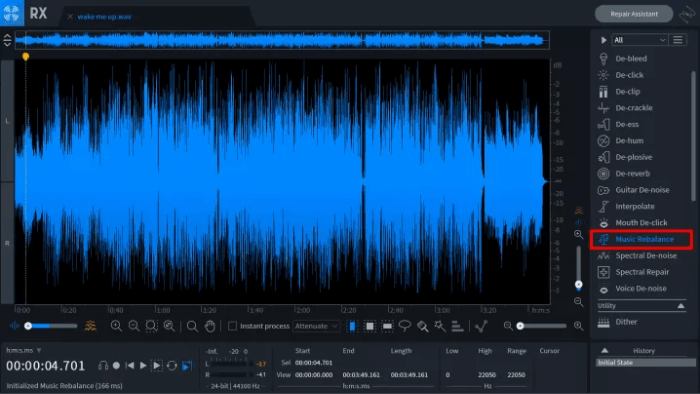Play the module chain preset
Viewport: 700px width, 394px height.
pos(604,40)
